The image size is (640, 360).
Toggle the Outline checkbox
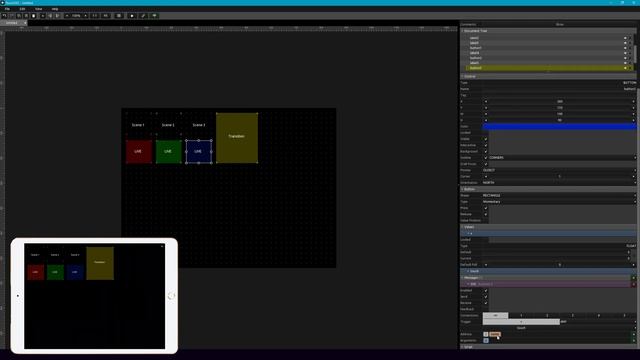(486, 158)
